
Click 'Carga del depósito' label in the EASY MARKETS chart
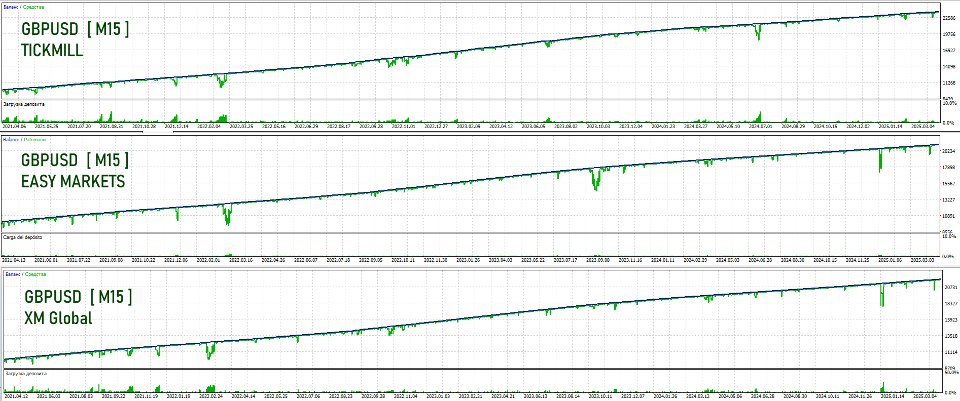(x=23, y=236)
